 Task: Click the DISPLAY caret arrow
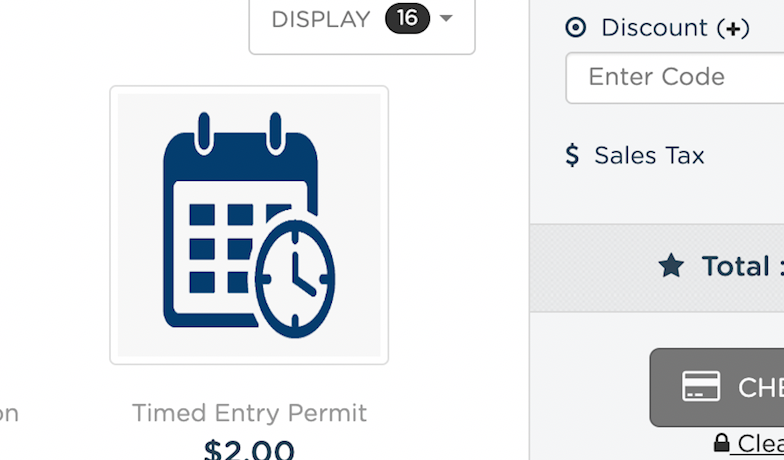(x=446, y=18)
